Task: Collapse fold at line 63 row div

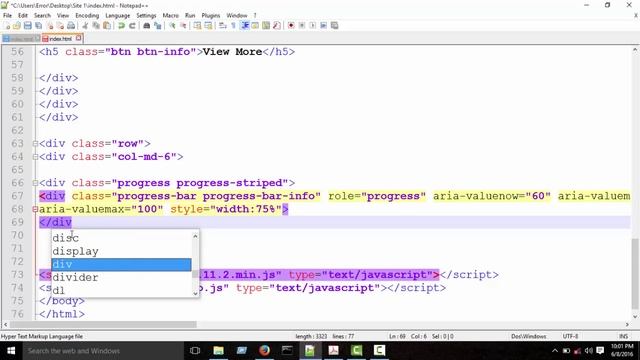Action: pyautogui.click(x=35, y=144)
